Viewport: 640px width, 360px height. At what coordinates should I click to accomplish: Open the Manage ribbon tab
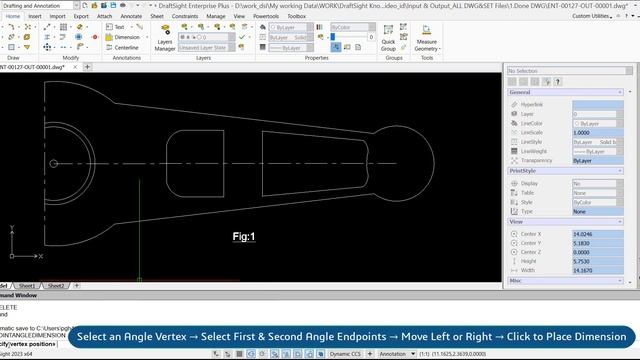[216, 16]
